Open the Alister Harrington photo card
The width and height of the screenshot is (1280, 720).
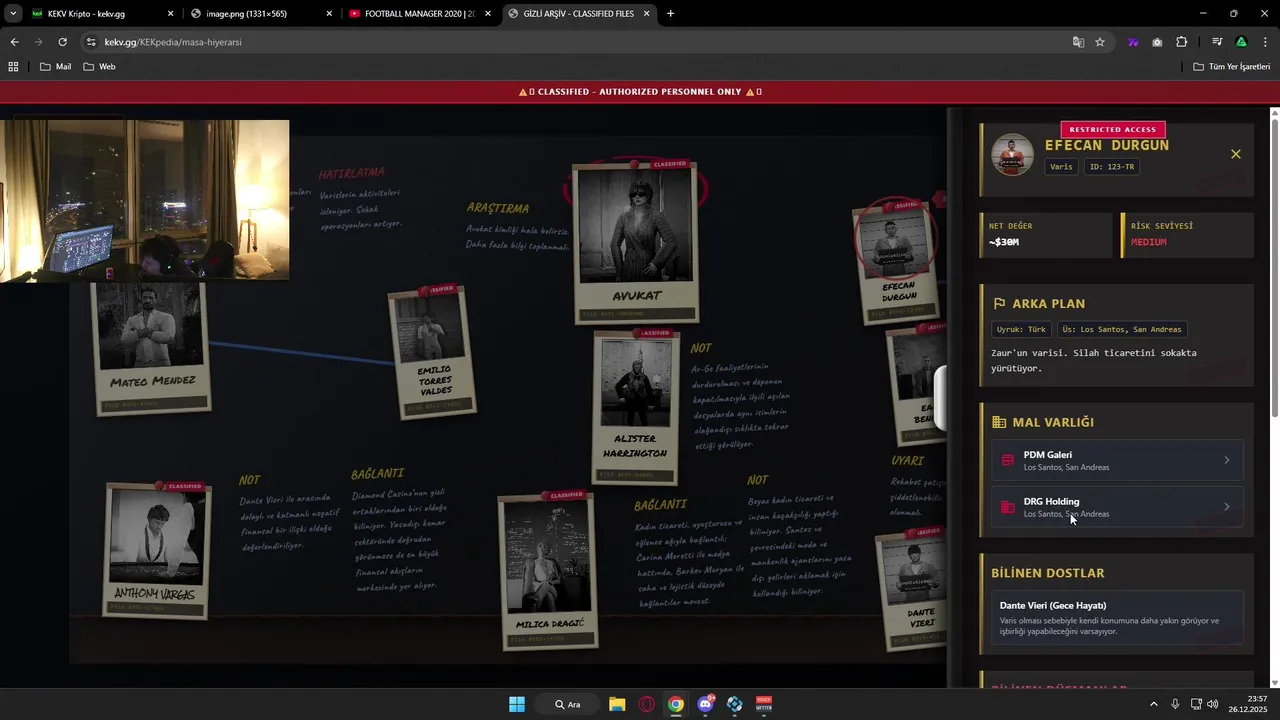click(634, 406)
